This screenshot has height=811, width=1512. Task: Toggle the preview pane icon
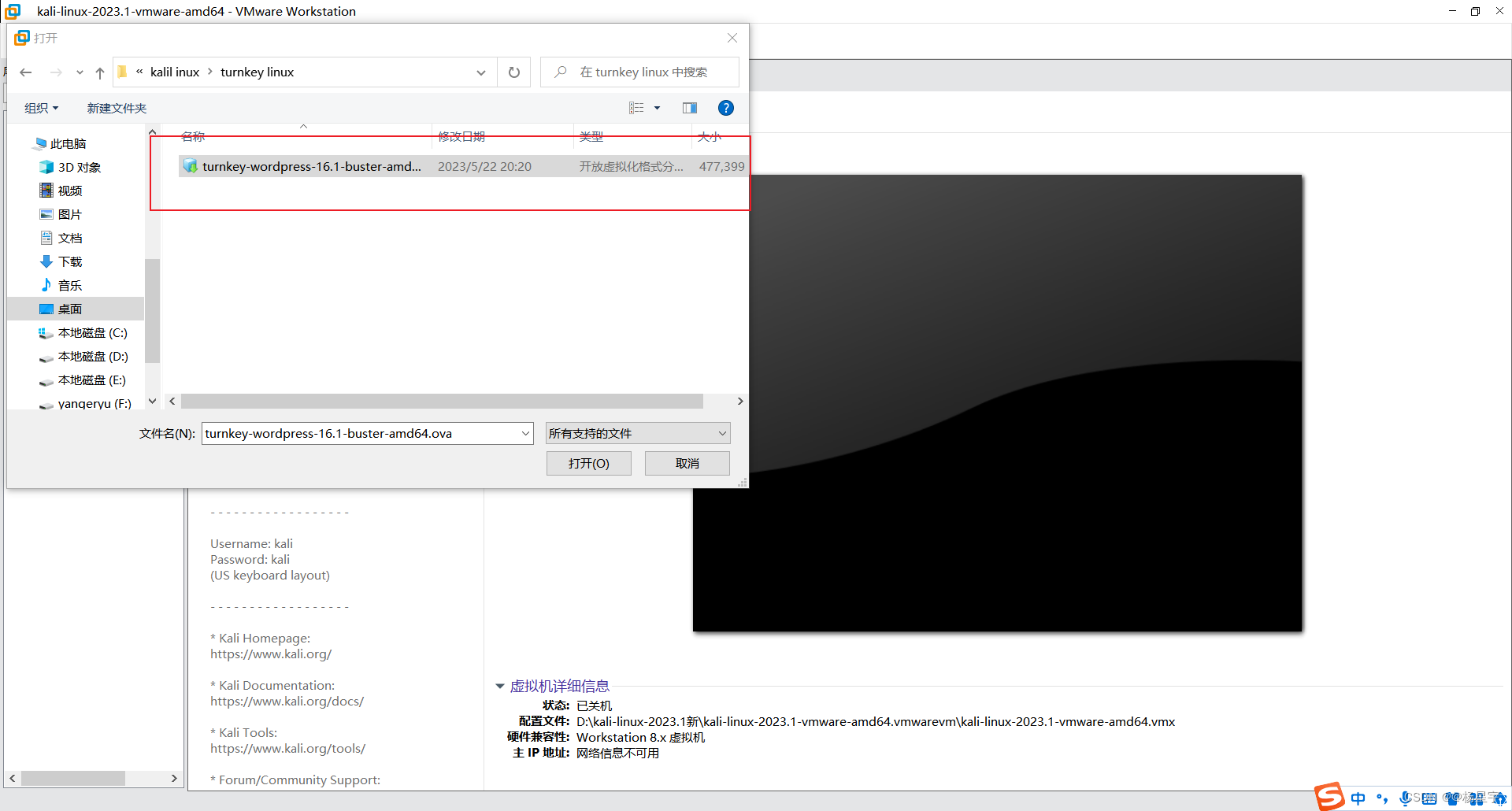click(690, 108)
